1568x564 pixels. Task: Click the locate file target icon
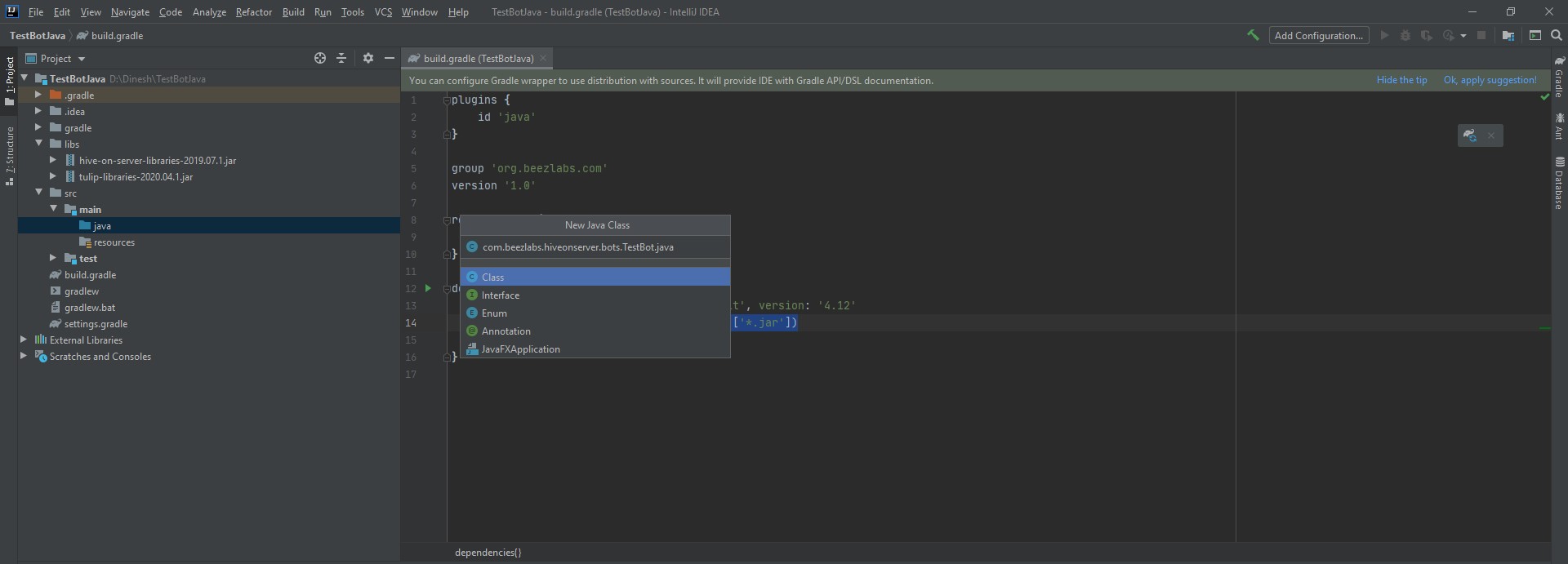click(x=320, y=58)
